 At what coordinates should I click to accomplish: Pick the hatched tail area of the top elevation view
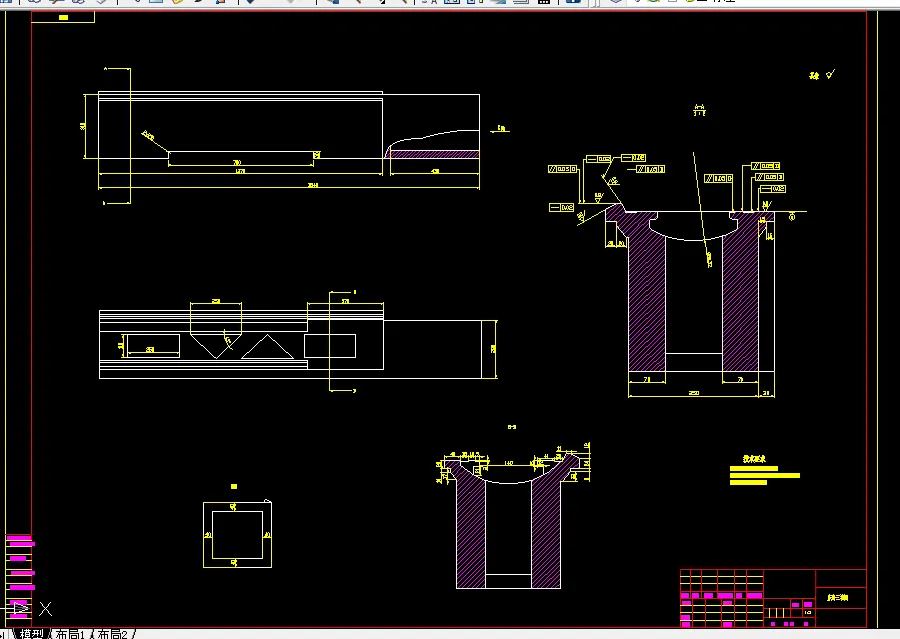pyautogui.click(x=434, y=154)
